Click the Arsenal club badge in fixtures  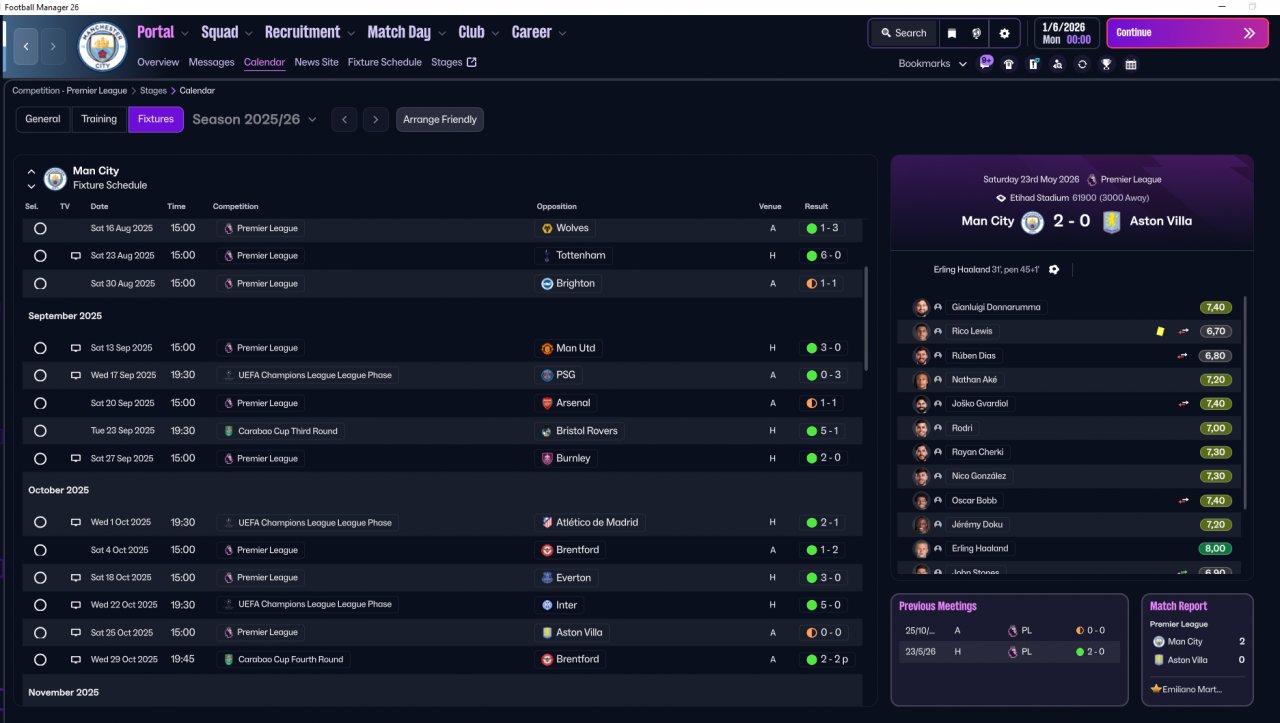point(547,403)
